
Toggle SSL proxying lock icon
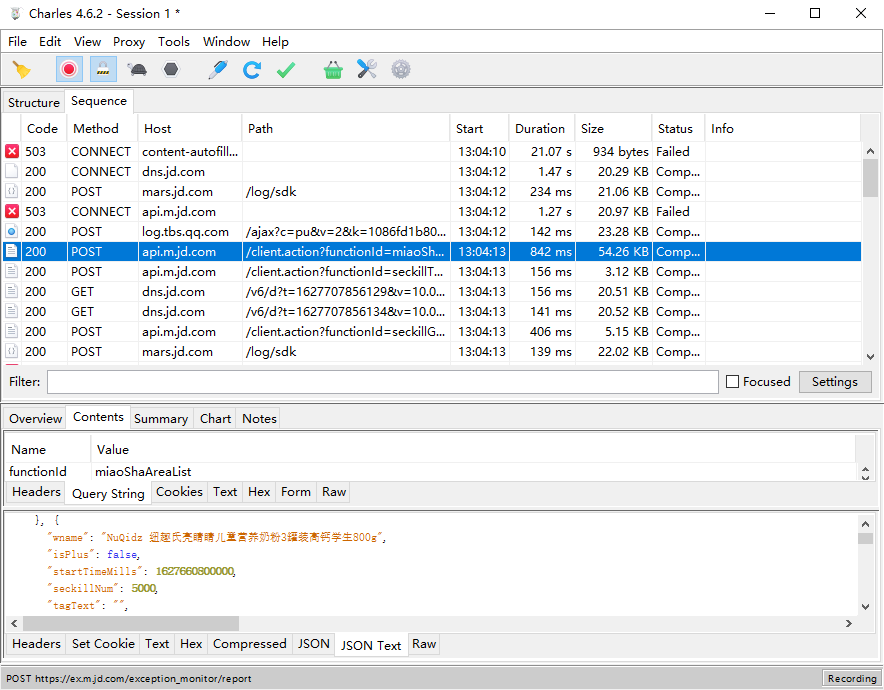[103, 70]
